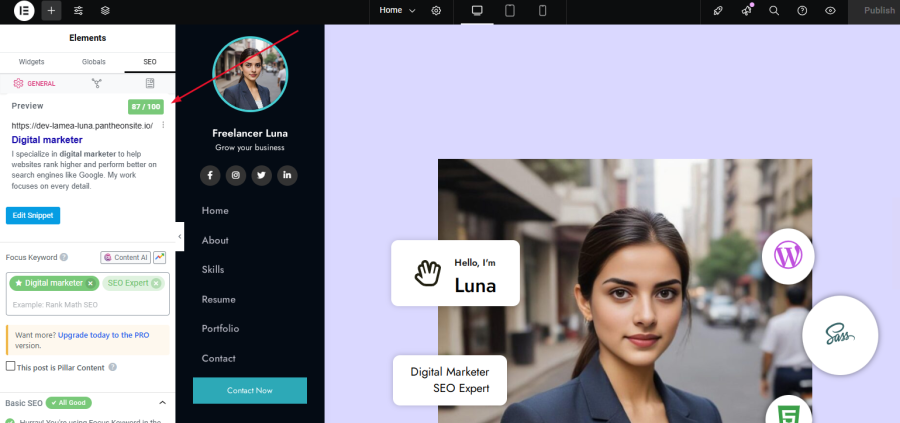Screen dimensions: 900x423
Task: Switch to tablet preview mode
Action: point(510,10)
